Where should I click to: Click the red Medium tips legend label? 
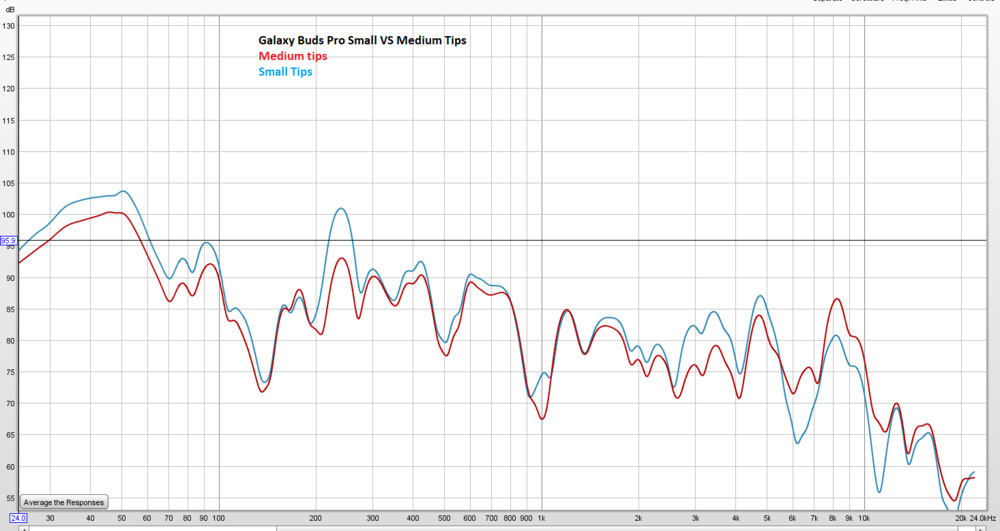[292, 56]
